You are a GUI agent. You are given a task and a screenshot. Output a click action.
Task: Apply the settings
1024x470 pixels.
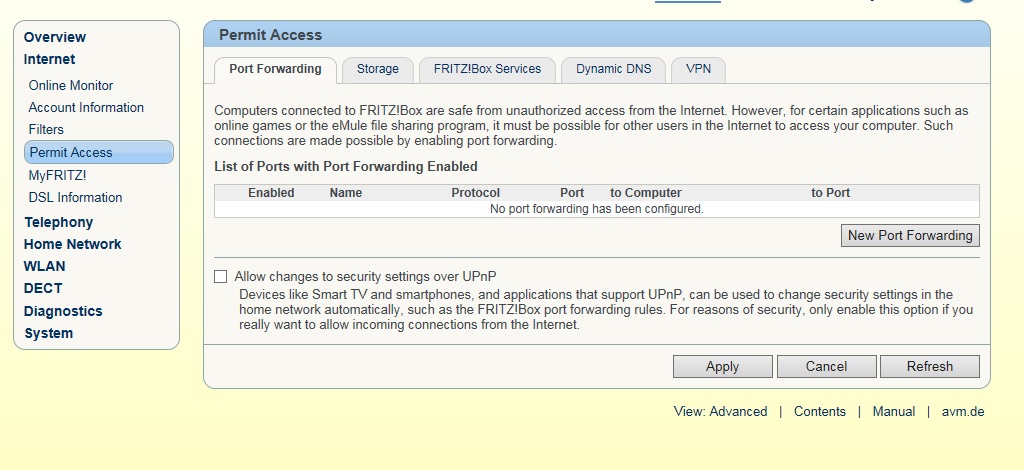(722, 366)
